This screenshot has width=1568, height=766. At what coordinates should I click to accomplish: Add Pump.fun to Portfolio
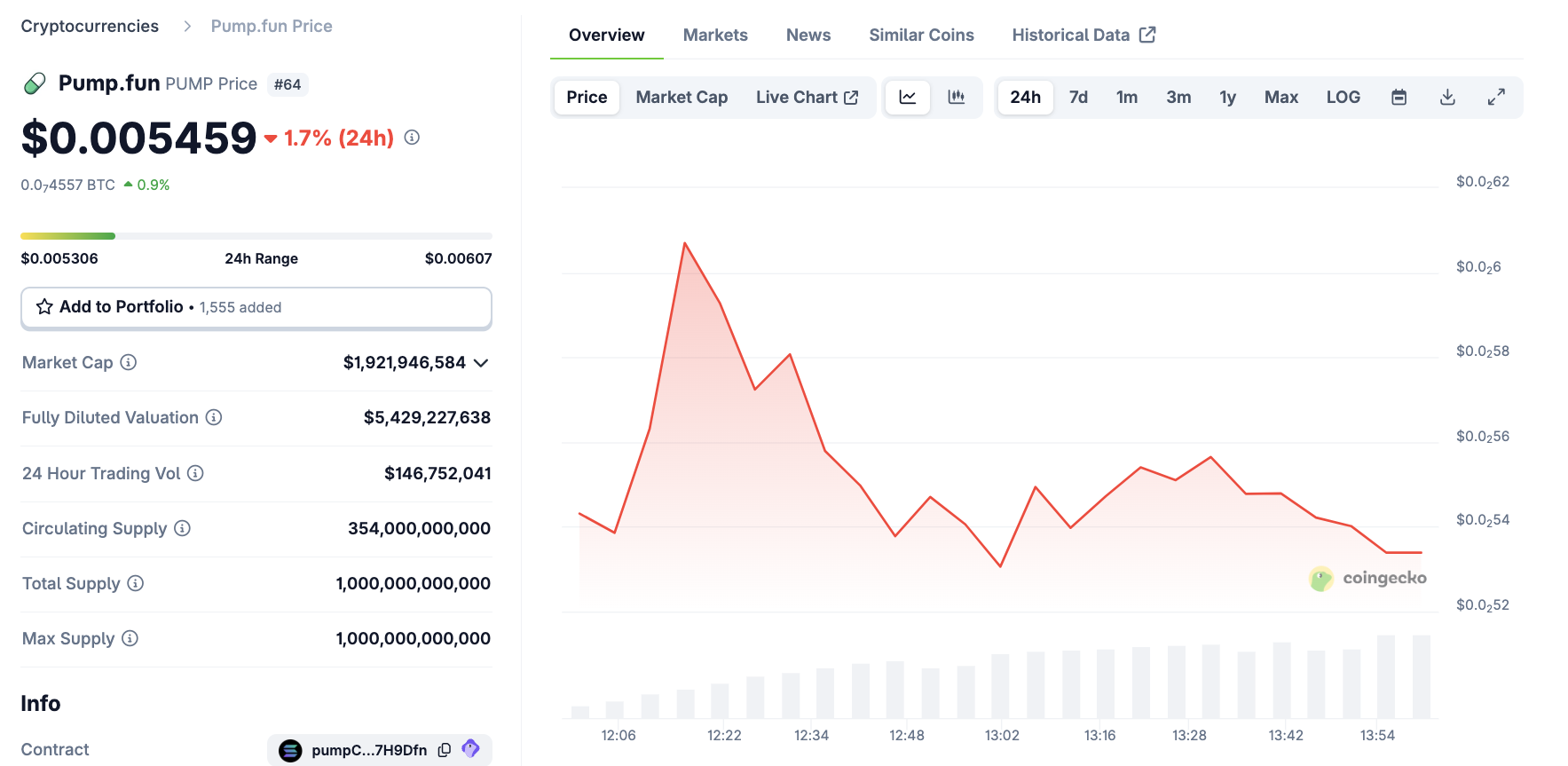click(x=256, y=307)
